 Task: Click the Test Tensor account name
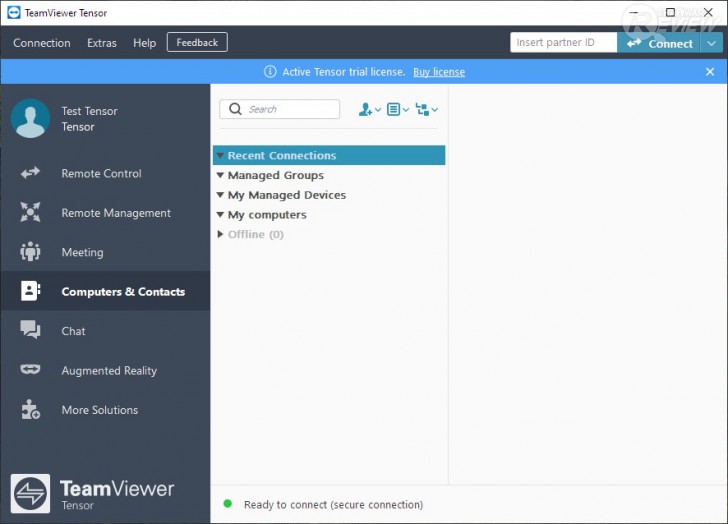90,111
